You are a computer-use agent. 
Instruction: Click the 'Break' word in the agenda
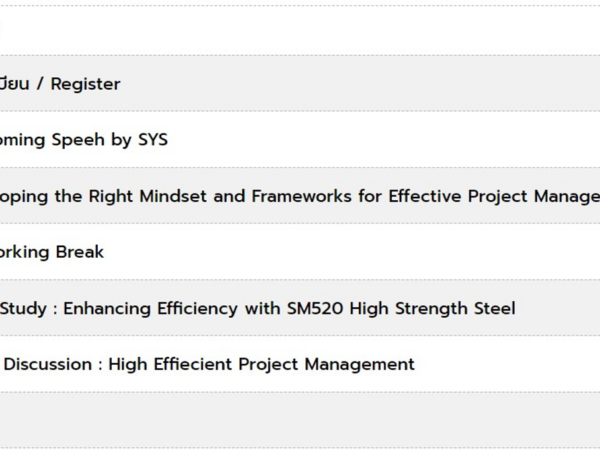point(80,252)
